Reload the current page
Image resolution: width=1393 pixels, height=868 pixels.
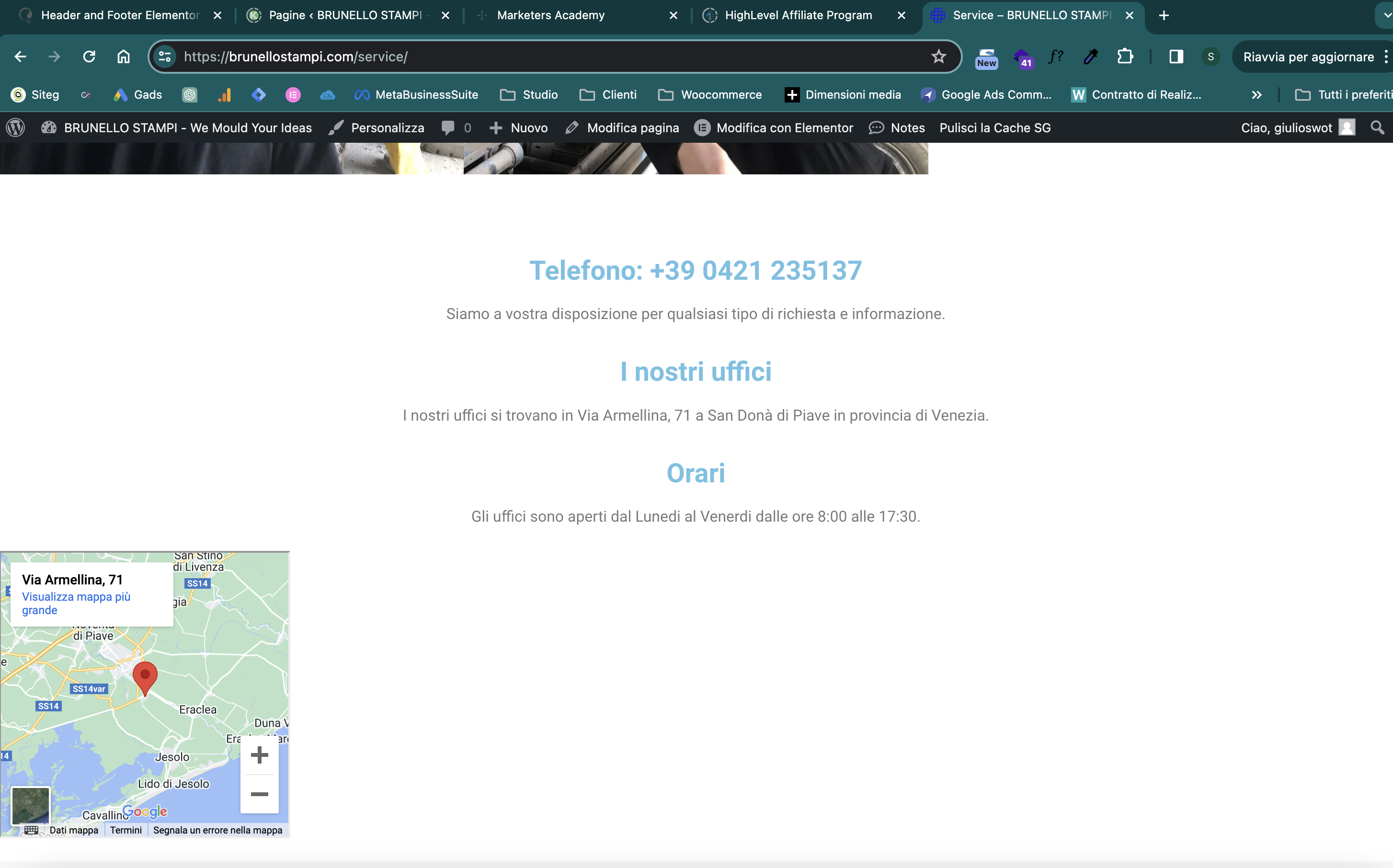[x=89, y=56]
